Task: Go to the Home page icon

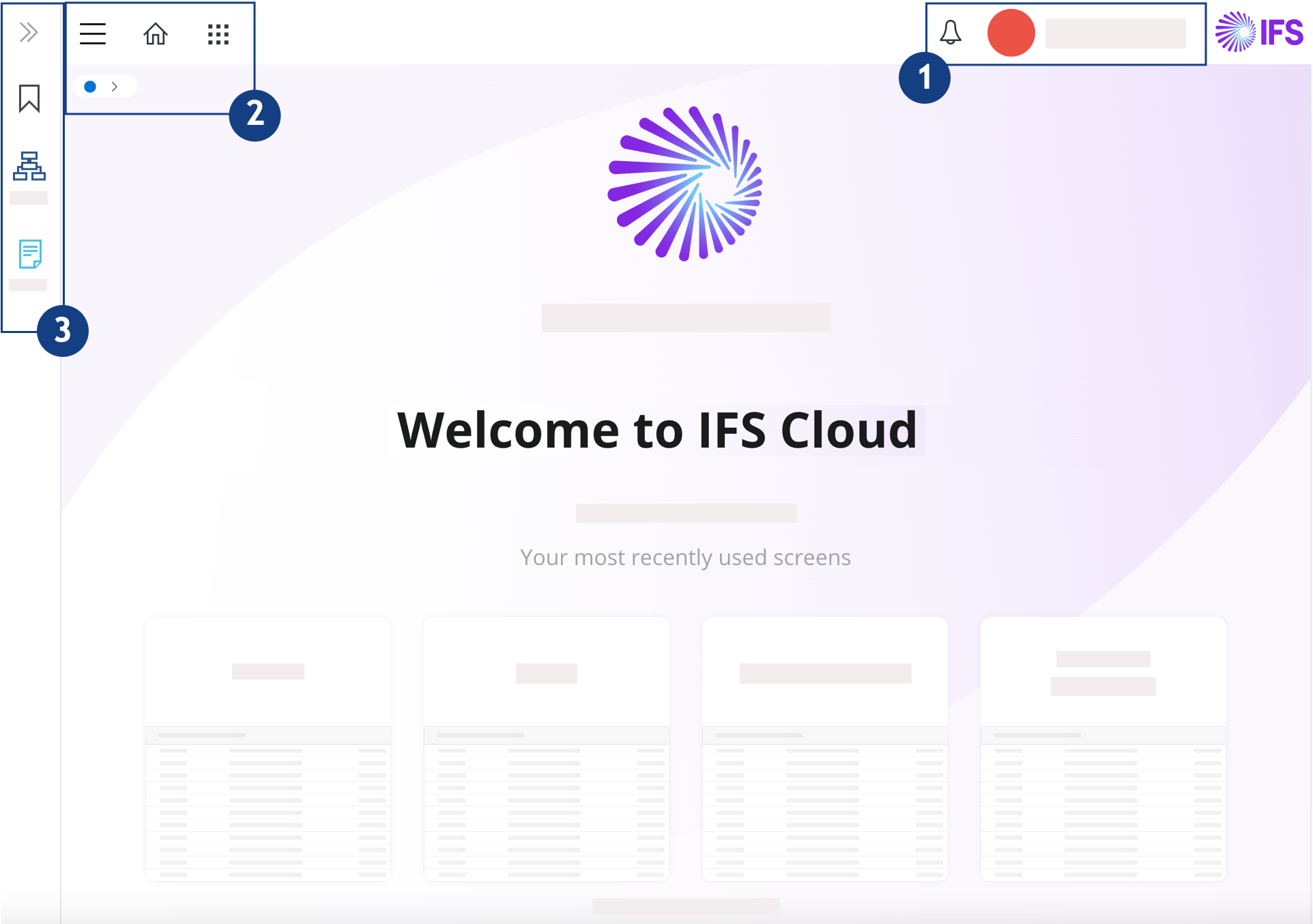Action: pyautogui.click(x=156, y=33)
